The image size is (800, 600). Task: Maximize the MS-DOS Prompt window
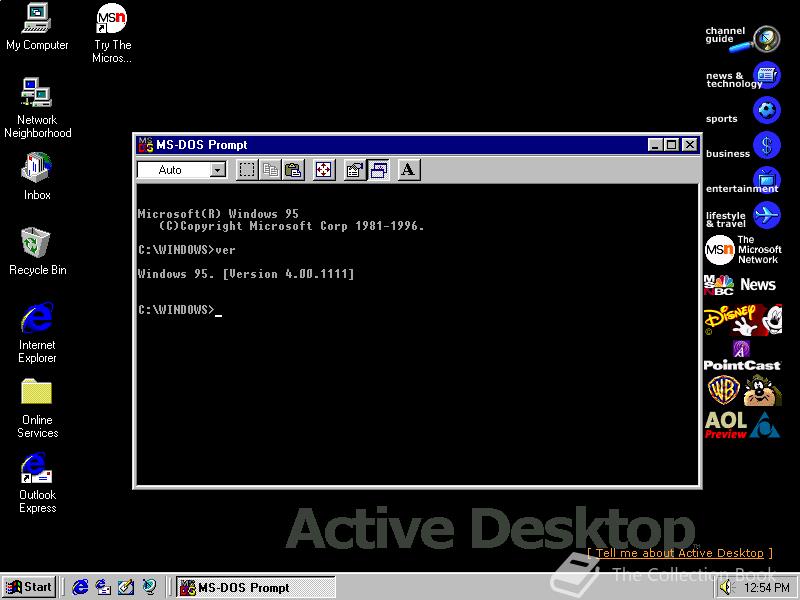(672, 145)
